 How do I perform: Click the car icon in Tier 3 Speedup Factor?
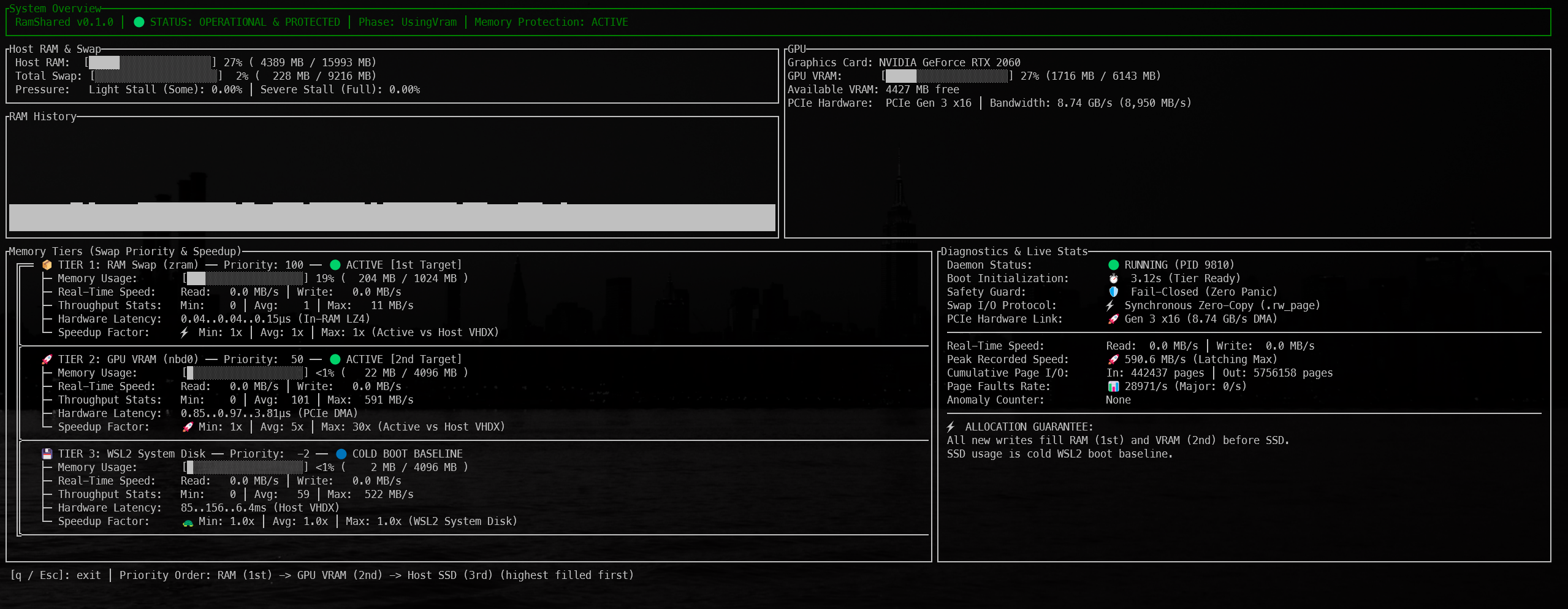(x=188, y=522)
